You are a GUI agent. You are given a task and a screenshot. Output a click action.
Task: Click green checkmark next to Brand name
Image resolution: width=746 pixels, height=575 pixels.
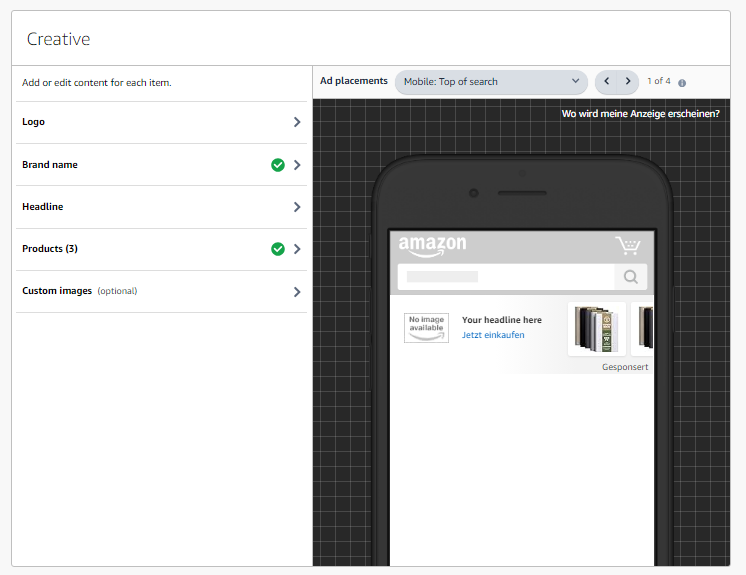tap(278, 165)
